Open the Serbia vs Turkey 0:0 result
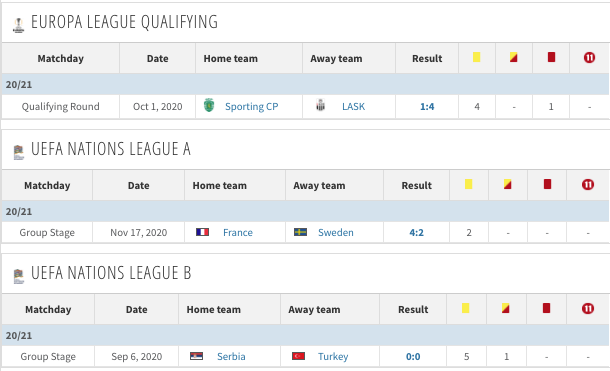The width and height of the screenshot is (610, 371). [x=413, y=357]
